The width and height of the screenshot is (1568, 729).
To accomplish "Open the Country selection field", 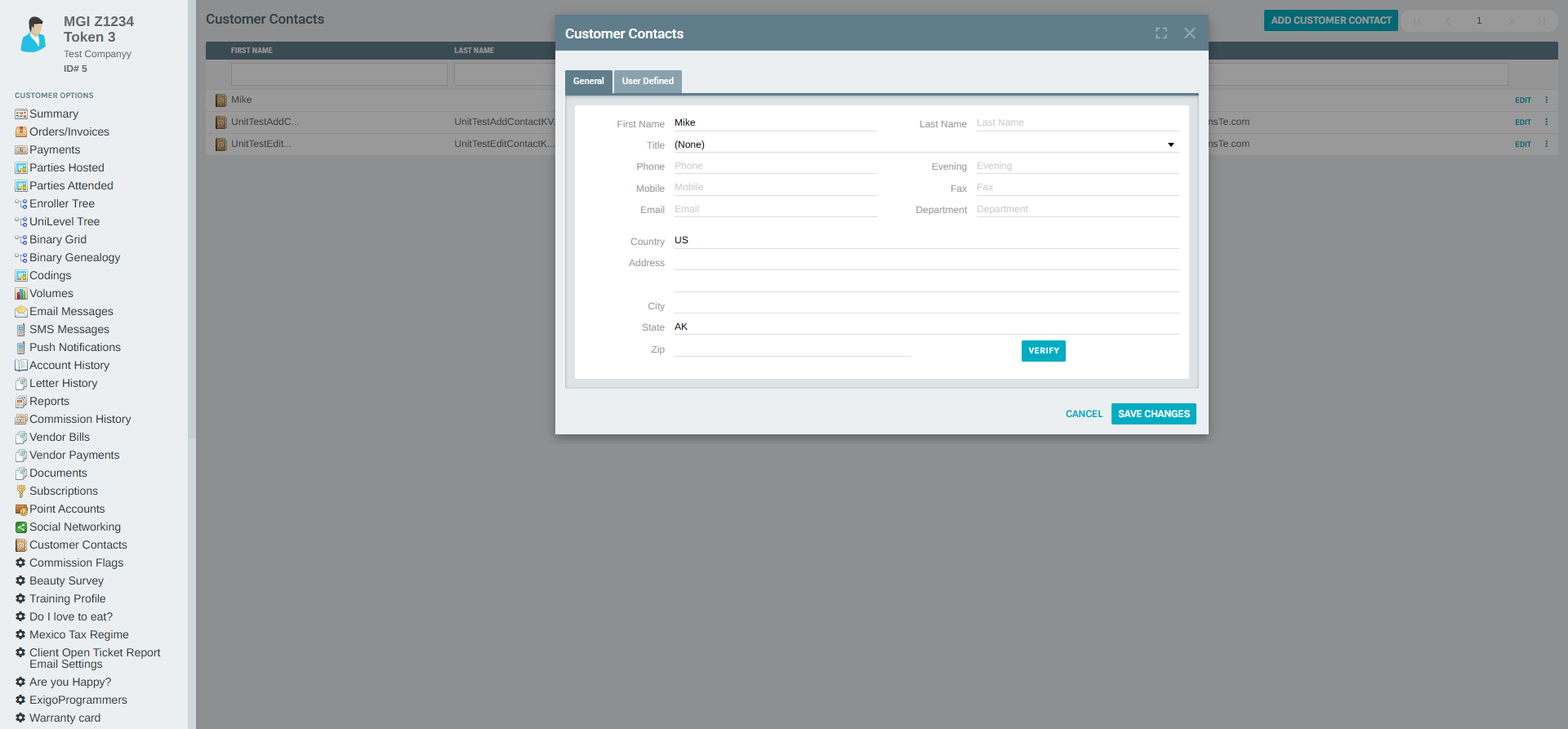I will pyautogui.click(x=925, y=240).
